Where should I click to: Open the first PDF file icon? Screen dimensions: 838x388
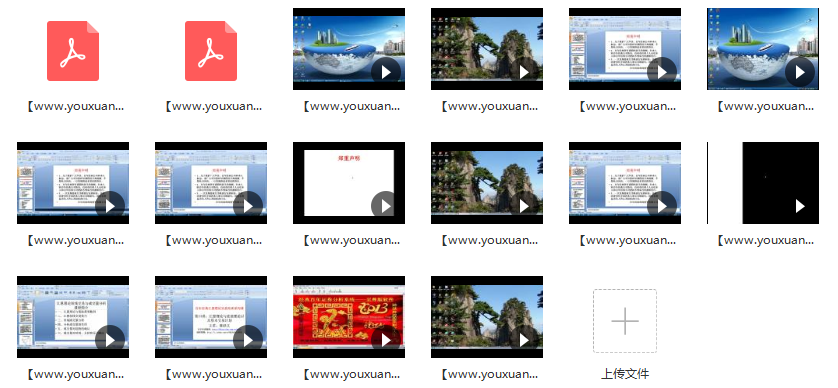click(x=73, y=51)
